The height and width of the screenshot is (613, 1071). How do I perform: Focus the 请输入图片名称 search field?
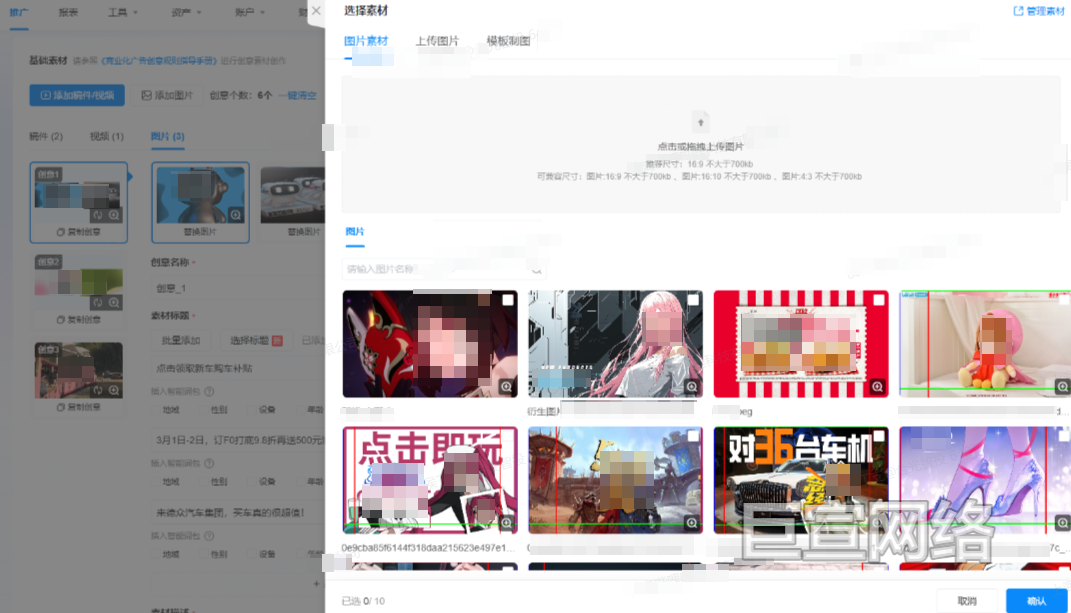click(x=443, y=269)
